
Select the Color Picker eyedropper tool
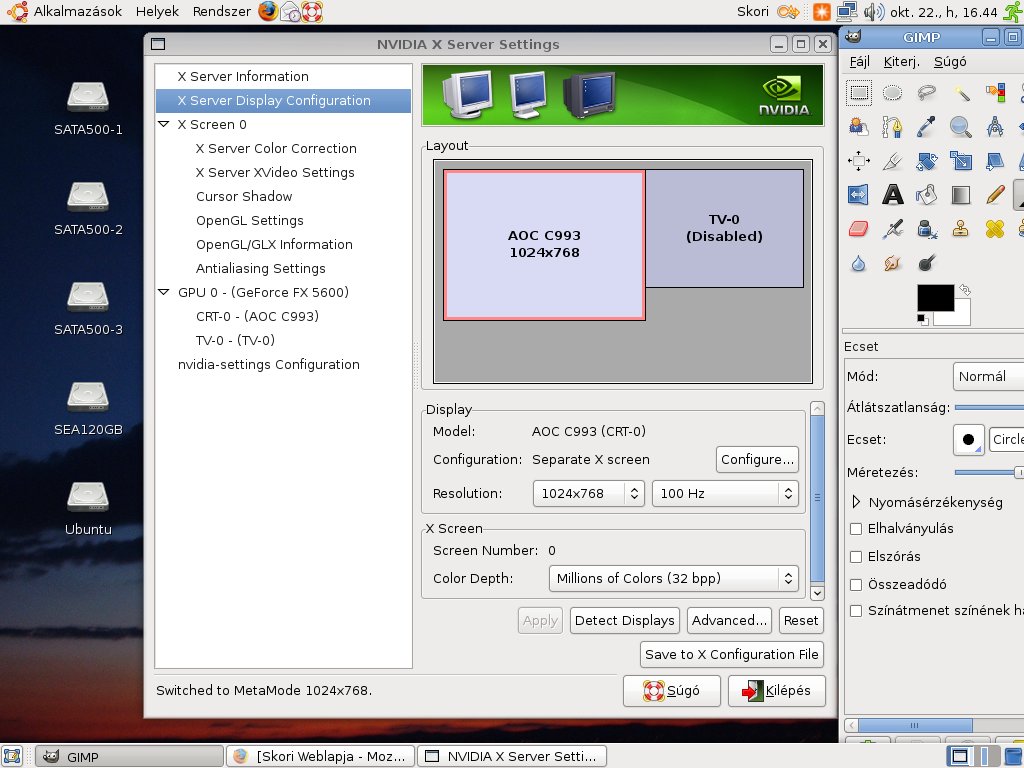(927, 127)
